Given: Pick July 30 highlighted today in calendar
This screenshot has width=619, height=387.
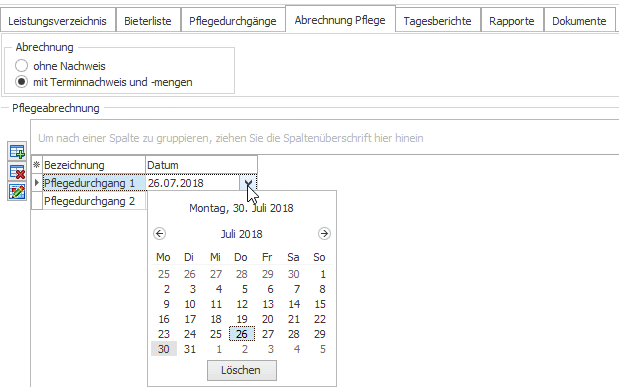Looking at the screenshot, I should [164, 349].
